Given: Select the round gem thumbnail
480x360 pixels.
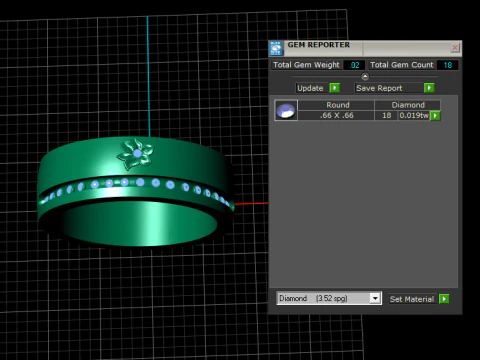Looking at the screenshot, I should coord(286,110).
